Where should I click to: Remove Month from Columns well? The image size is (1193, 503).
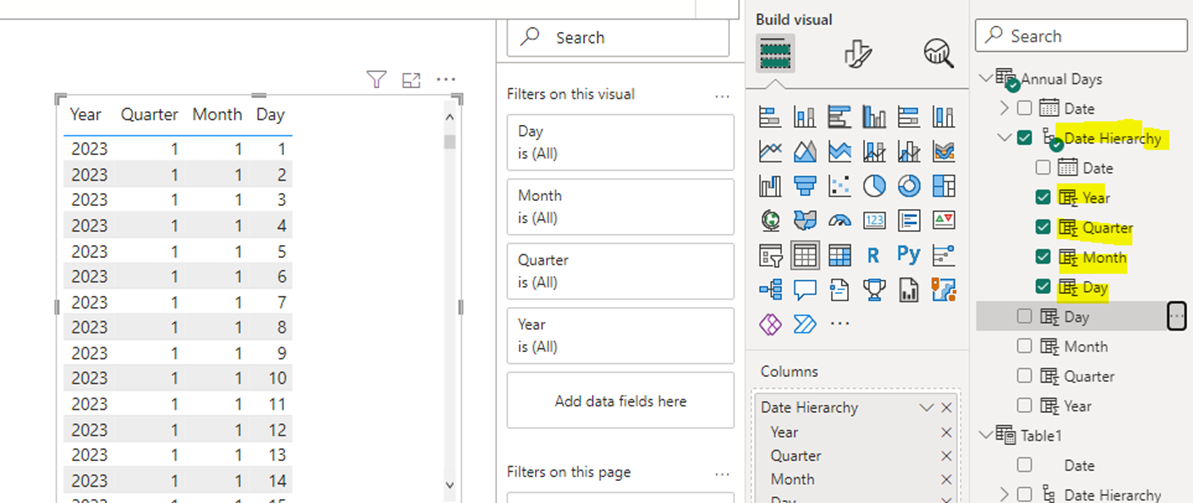tap(946, 479)
